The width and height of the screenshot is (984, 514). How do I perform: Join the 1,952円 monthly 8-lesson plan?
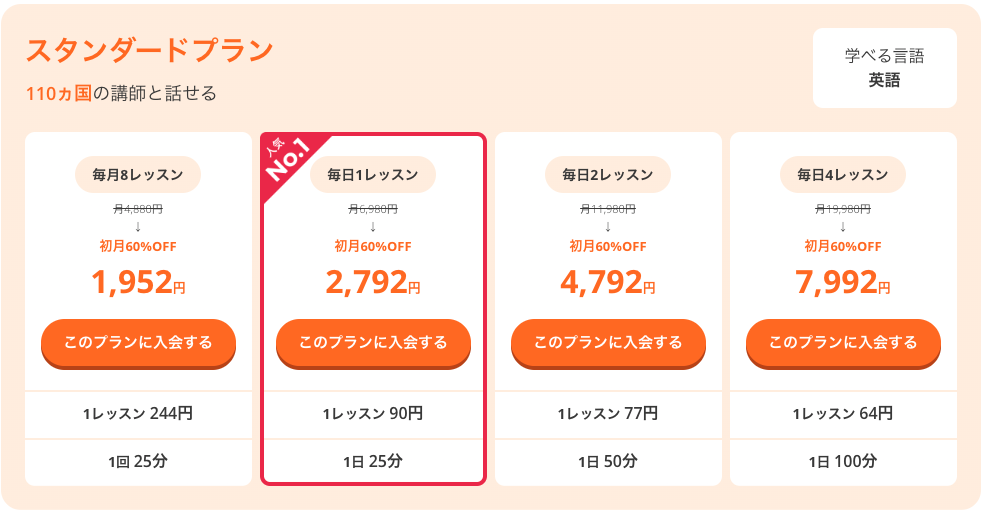pyautogui.click(x=138, y=343)
